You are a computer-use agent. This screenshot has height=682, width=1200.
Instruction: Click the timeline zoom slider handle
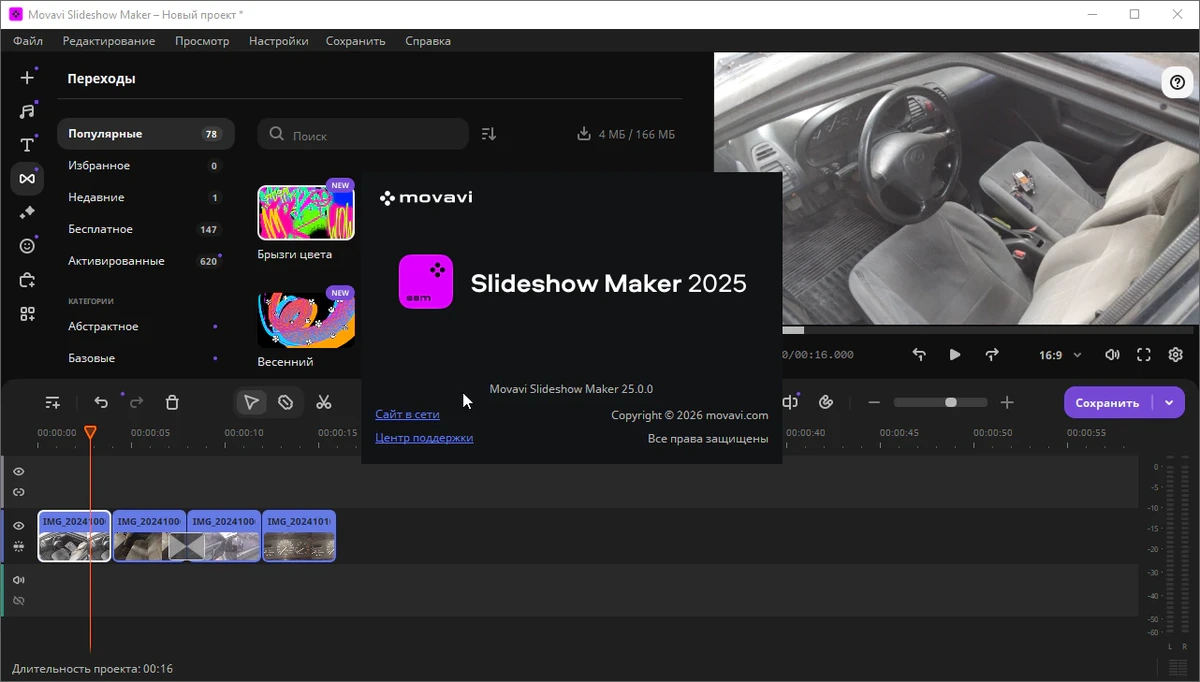click(x=951, y=402)
